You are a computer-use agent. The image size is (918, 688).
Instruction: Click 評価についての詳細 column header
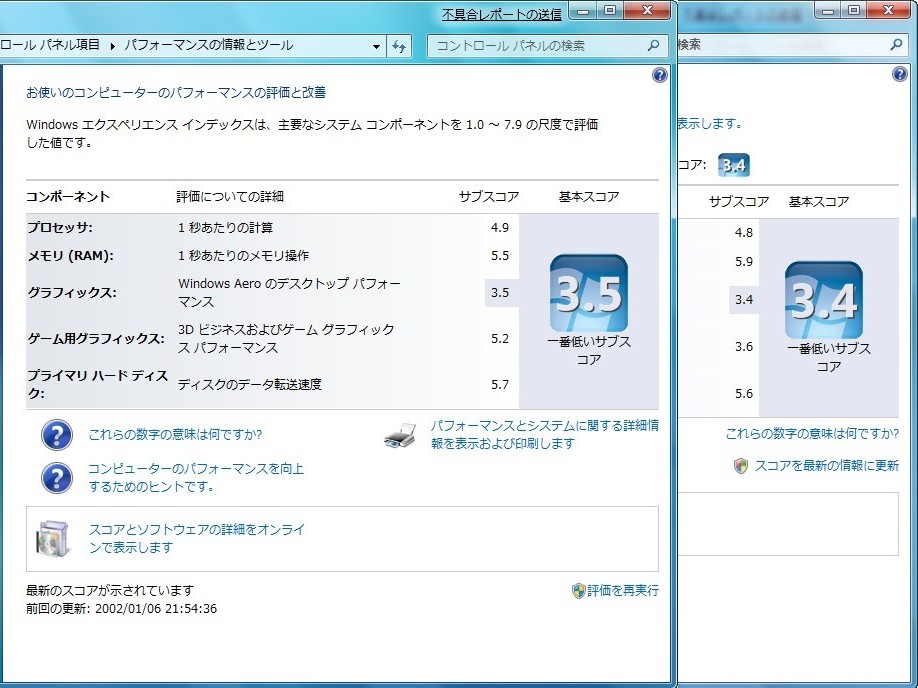(230, 197)
